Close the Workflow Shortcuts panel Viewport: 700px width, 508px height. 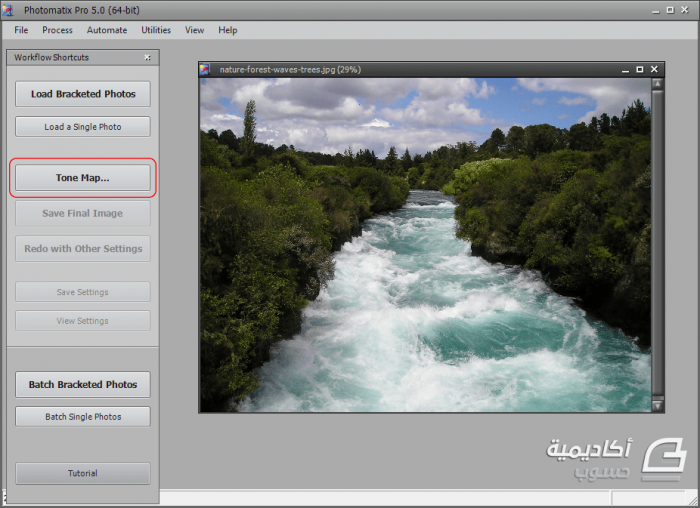(x=147, y=58)
